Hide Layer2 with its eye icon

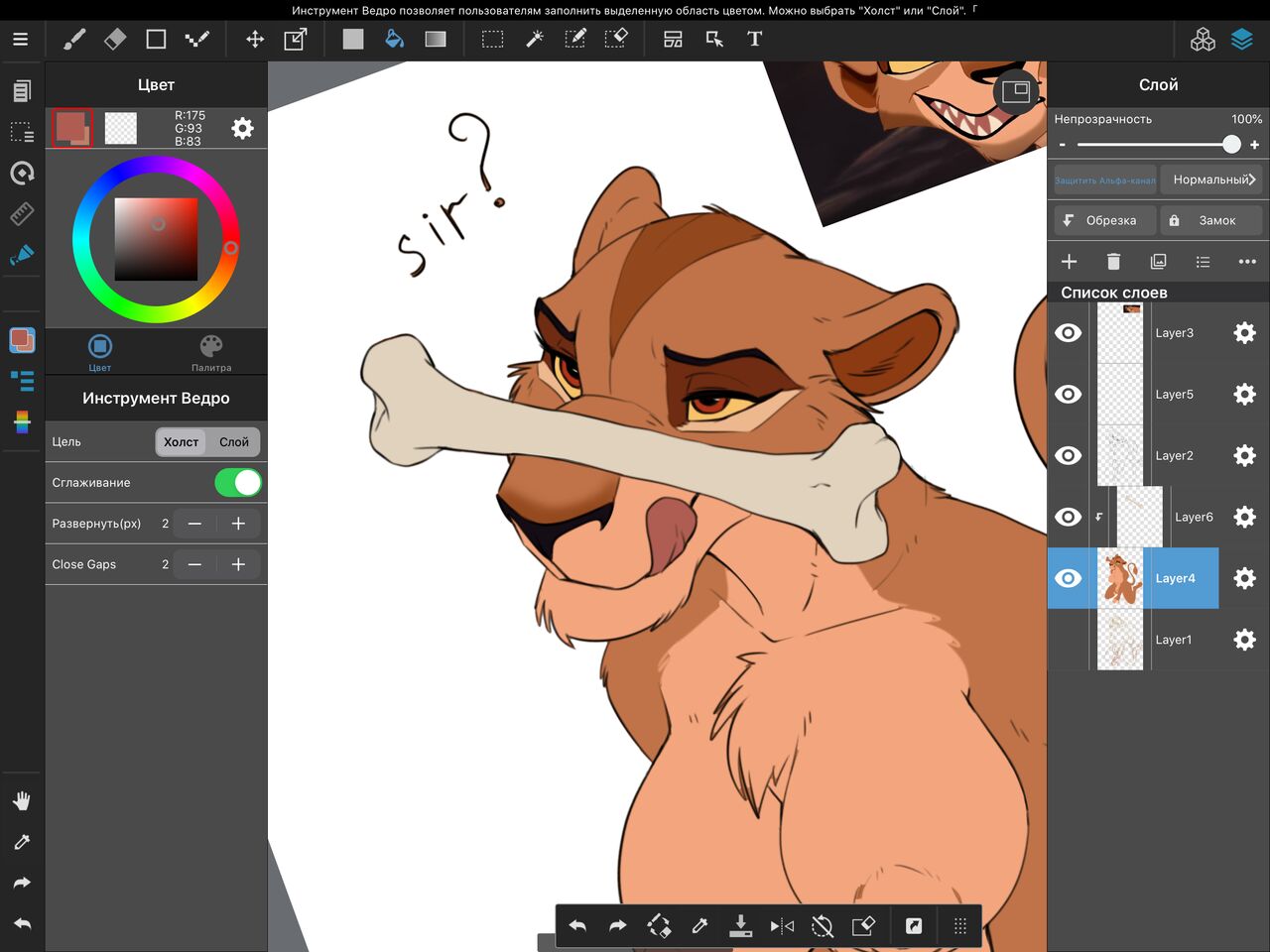1069,456
